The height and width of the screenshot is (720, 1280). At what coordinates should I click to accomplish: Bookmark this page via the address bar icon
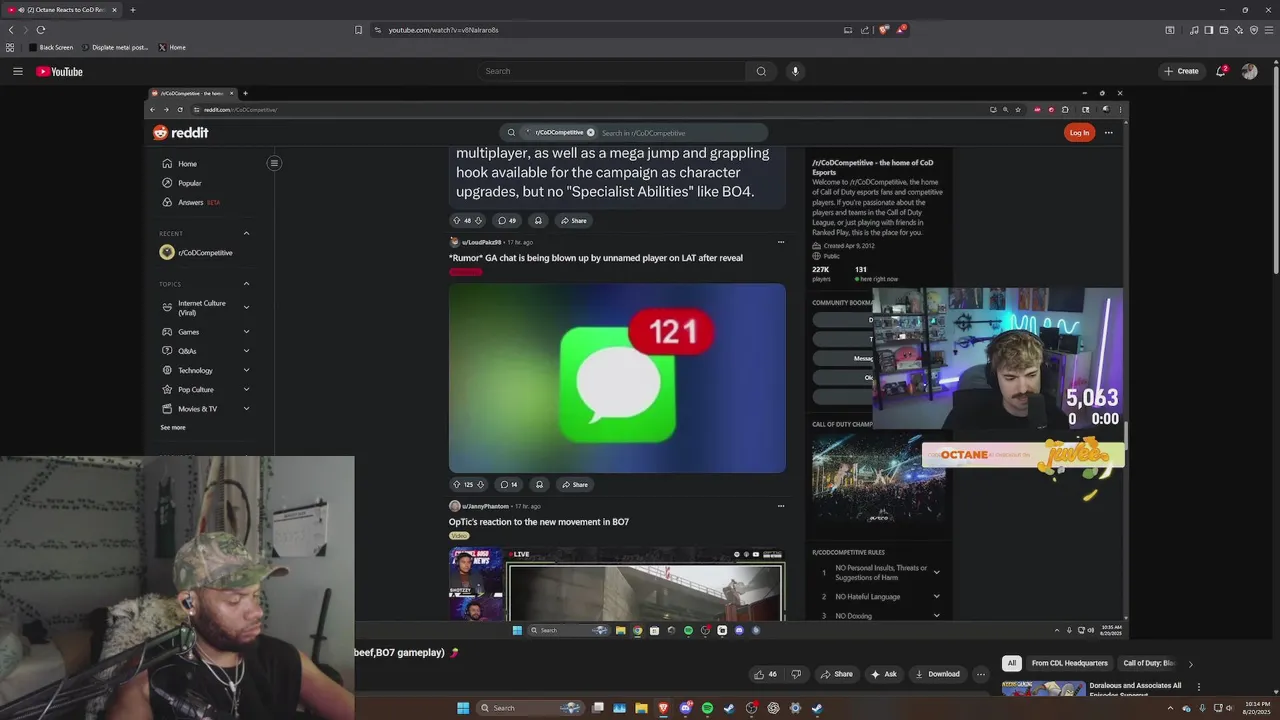click(x=358, y=30)
